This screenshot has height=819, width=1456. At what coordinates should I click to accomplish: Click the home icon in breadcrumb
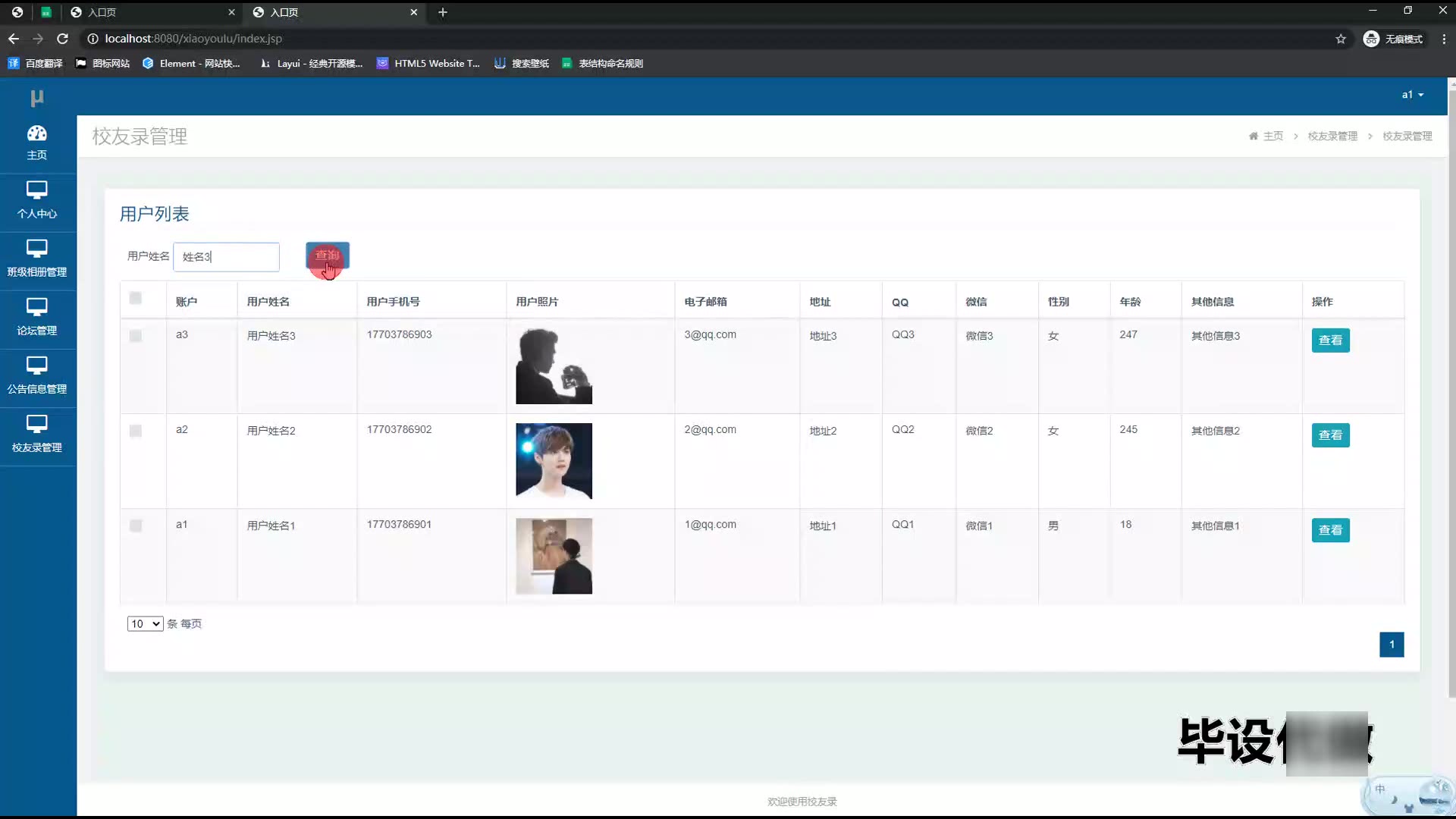[1254, 136]
